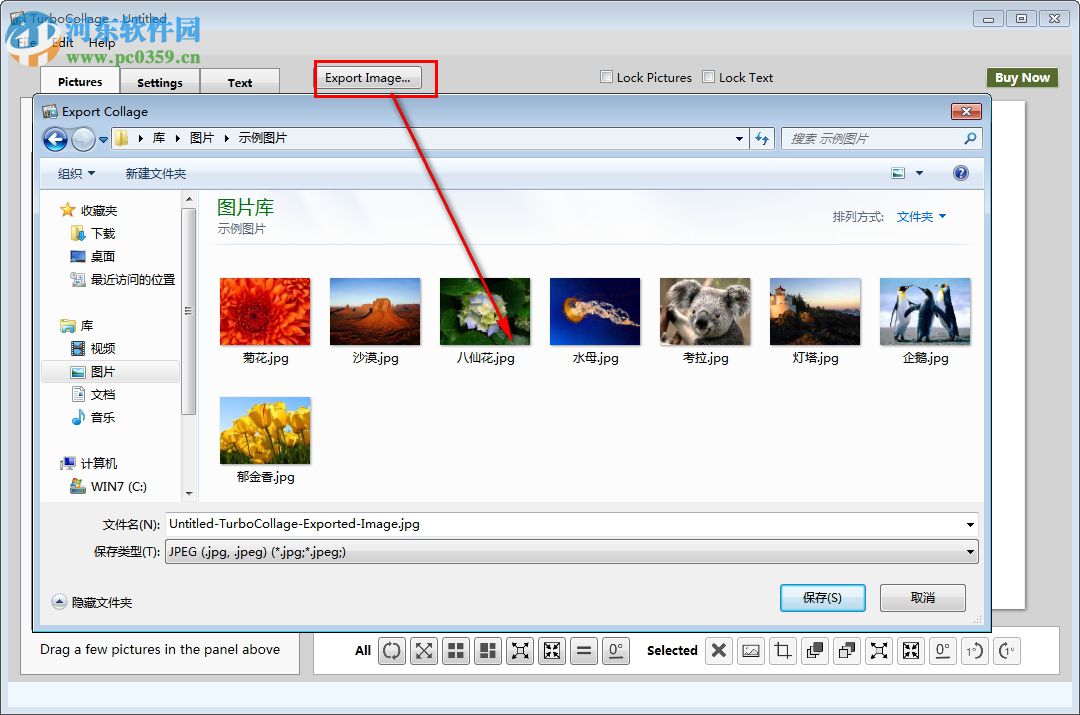Apply the uniform grid layout icon
The height and width of the screenshot is (715, 1080).
(x=456, y=650)
